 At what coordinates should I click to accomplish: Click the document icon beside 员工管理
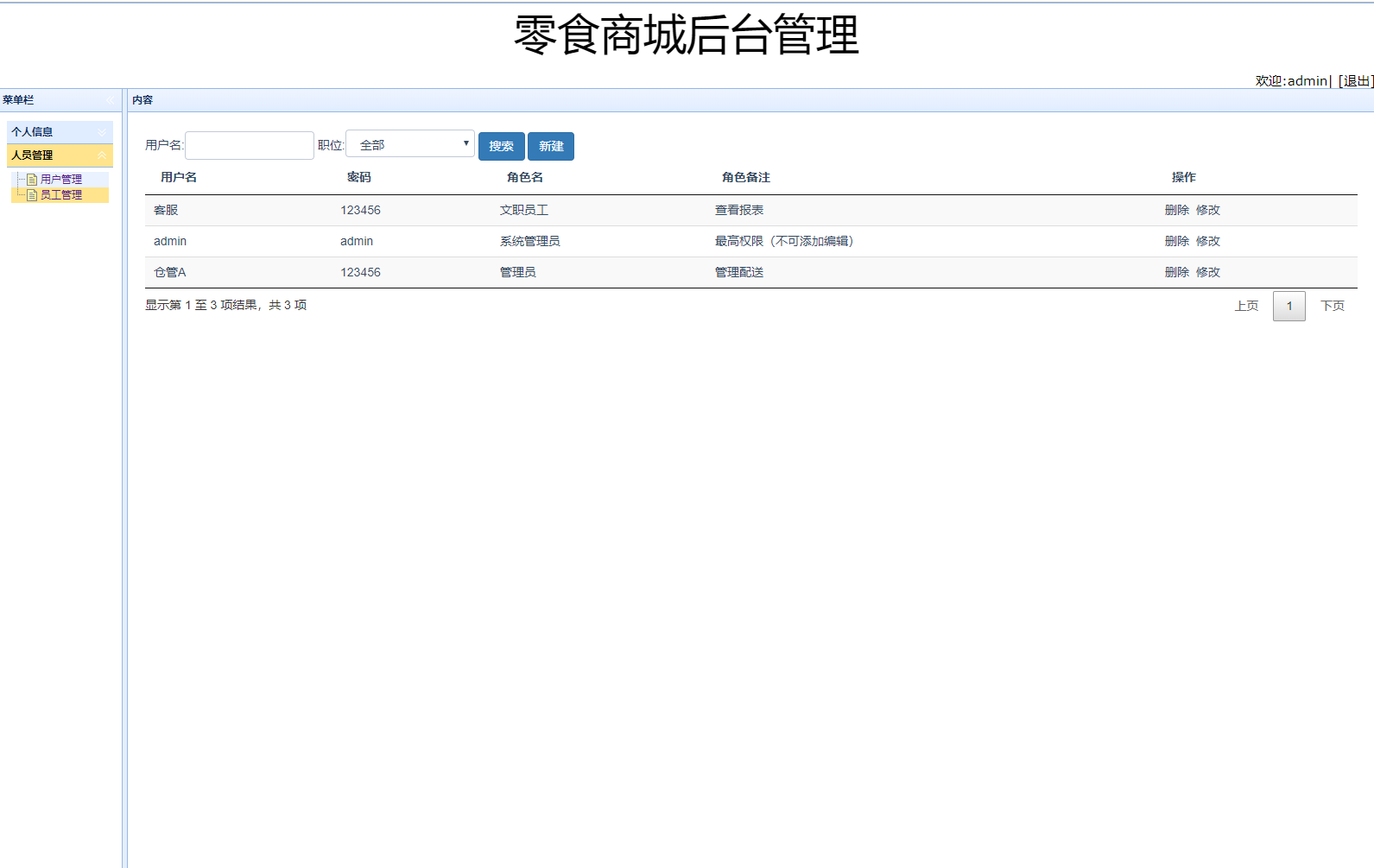coord(32,195)
